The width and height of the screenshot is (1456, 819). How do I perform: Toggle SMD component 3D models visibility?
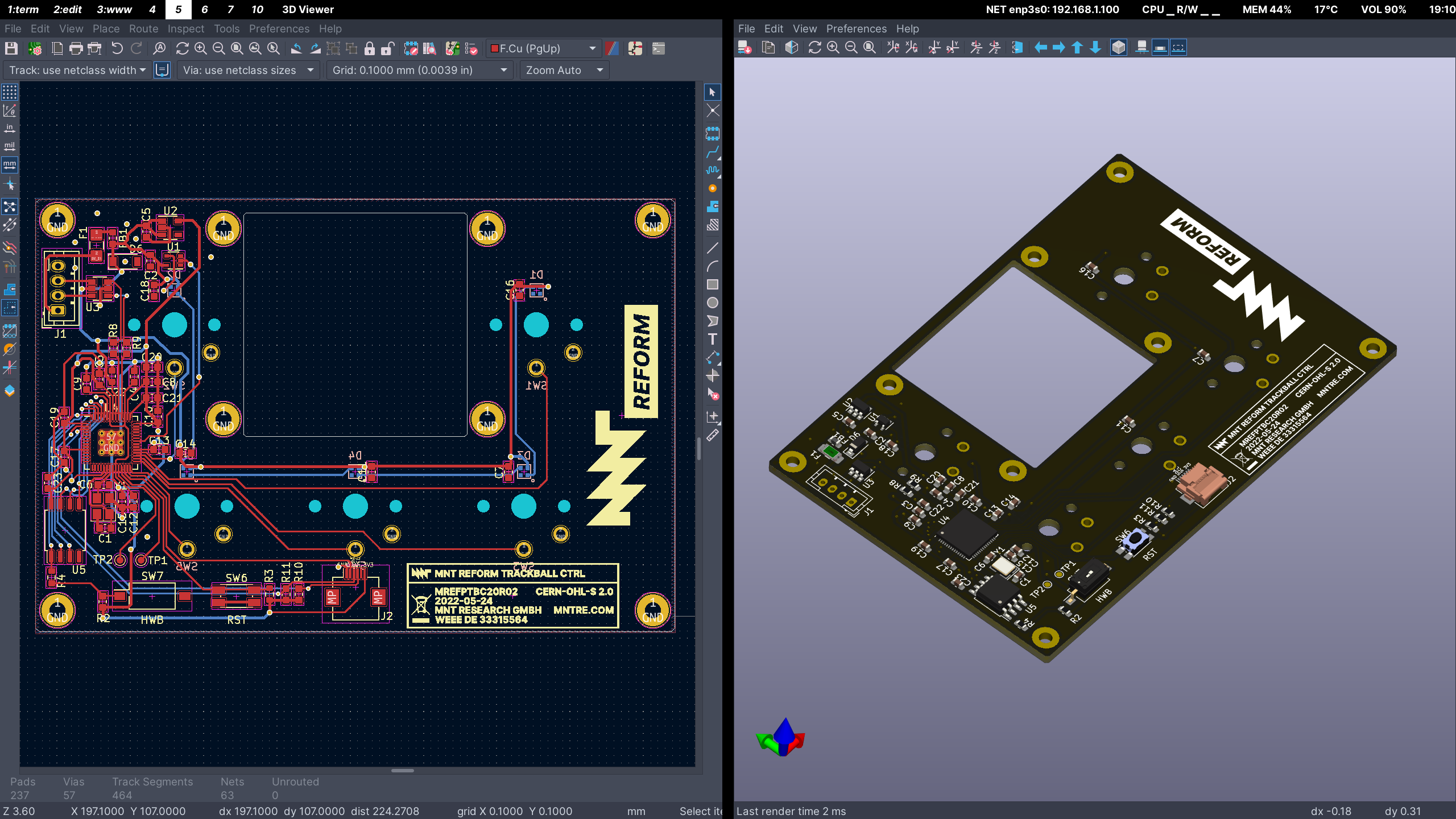click(x=1160, y=48)
